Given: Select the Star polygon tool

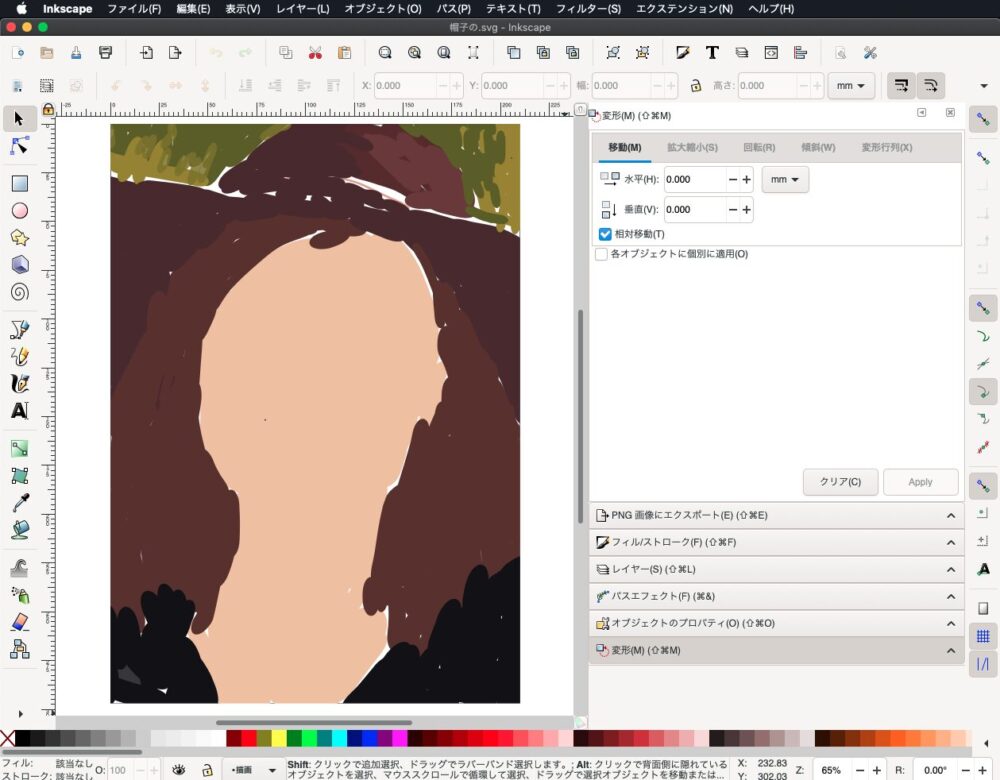Looking at the screenshot, I should (x=19, y=238).
